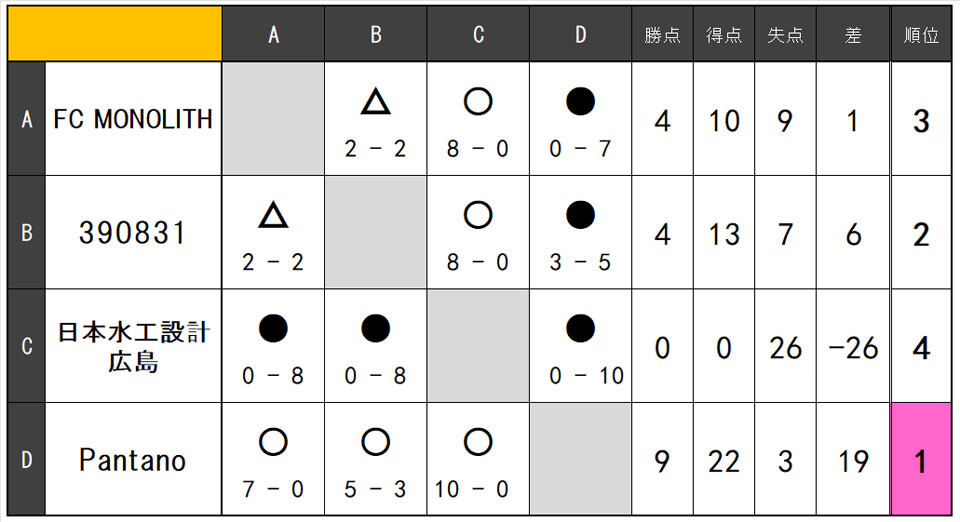Screen dimensions: 960x522
Task: Click the -26 goal difference value
Action: tap(852, 348)
